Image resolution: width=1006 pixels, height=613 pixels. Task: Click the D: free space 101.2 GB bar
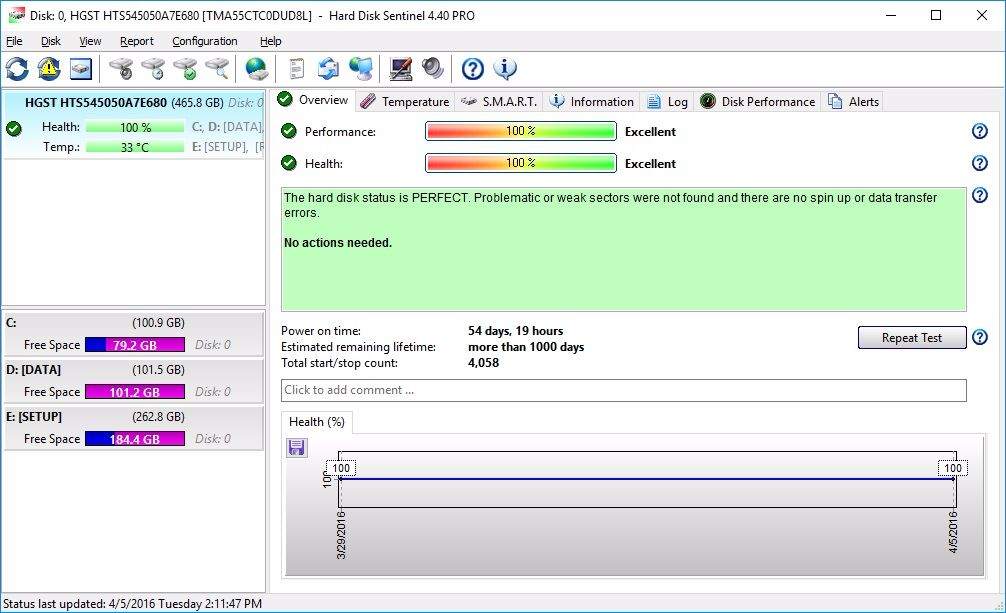tap(135, 392)
